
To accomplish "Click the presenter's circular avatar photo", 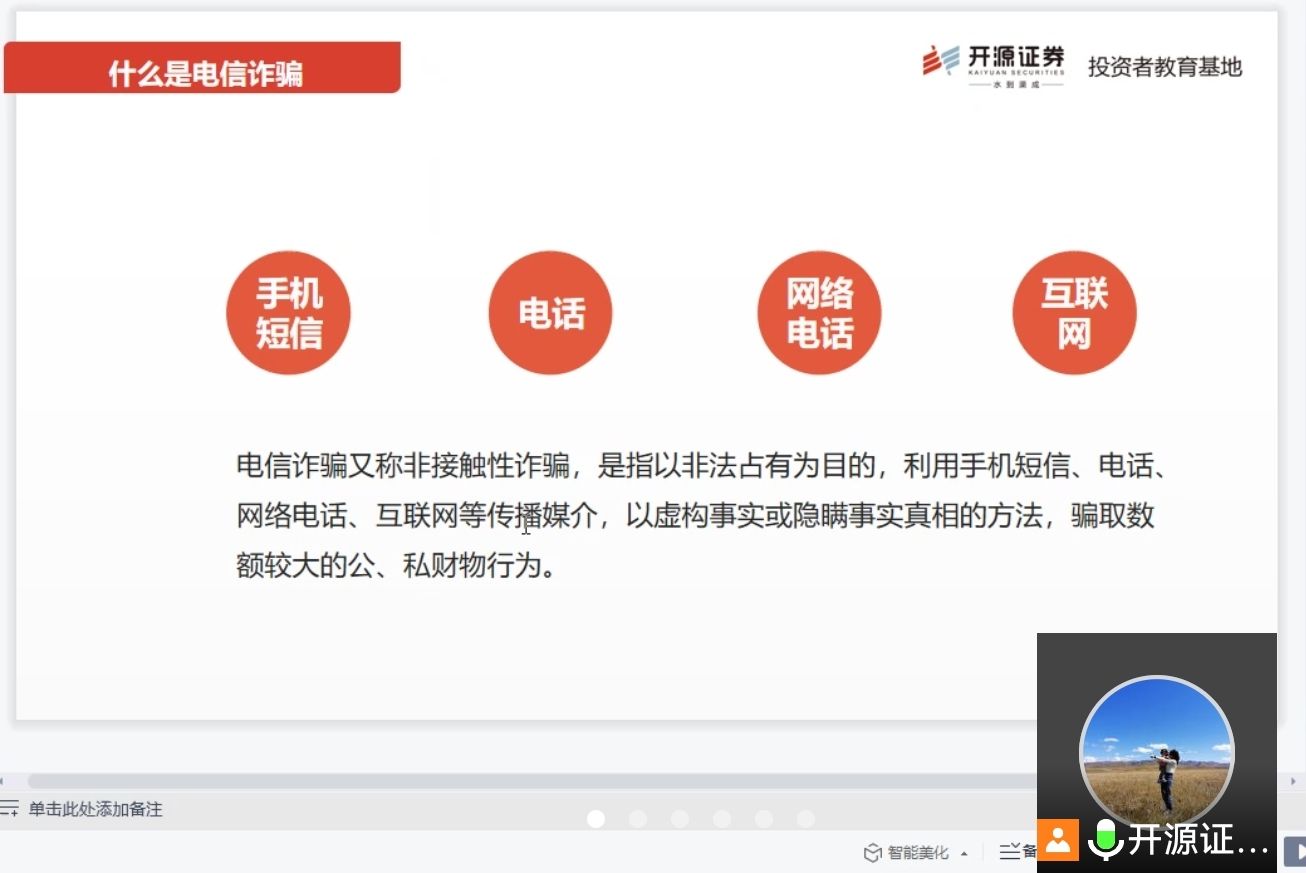I will click(1157, 752).
